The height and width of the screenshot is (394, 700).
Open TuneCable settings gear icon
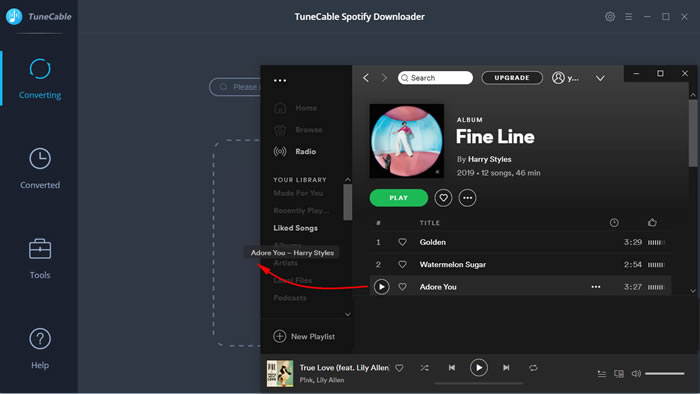(x=610, y=17)
